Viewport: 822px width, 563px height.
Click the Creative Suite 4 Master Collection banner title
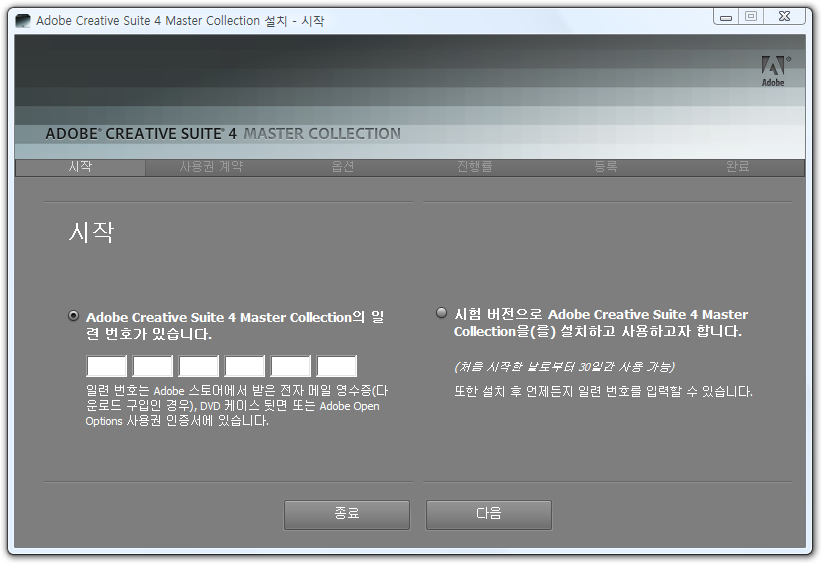point(223,134)
